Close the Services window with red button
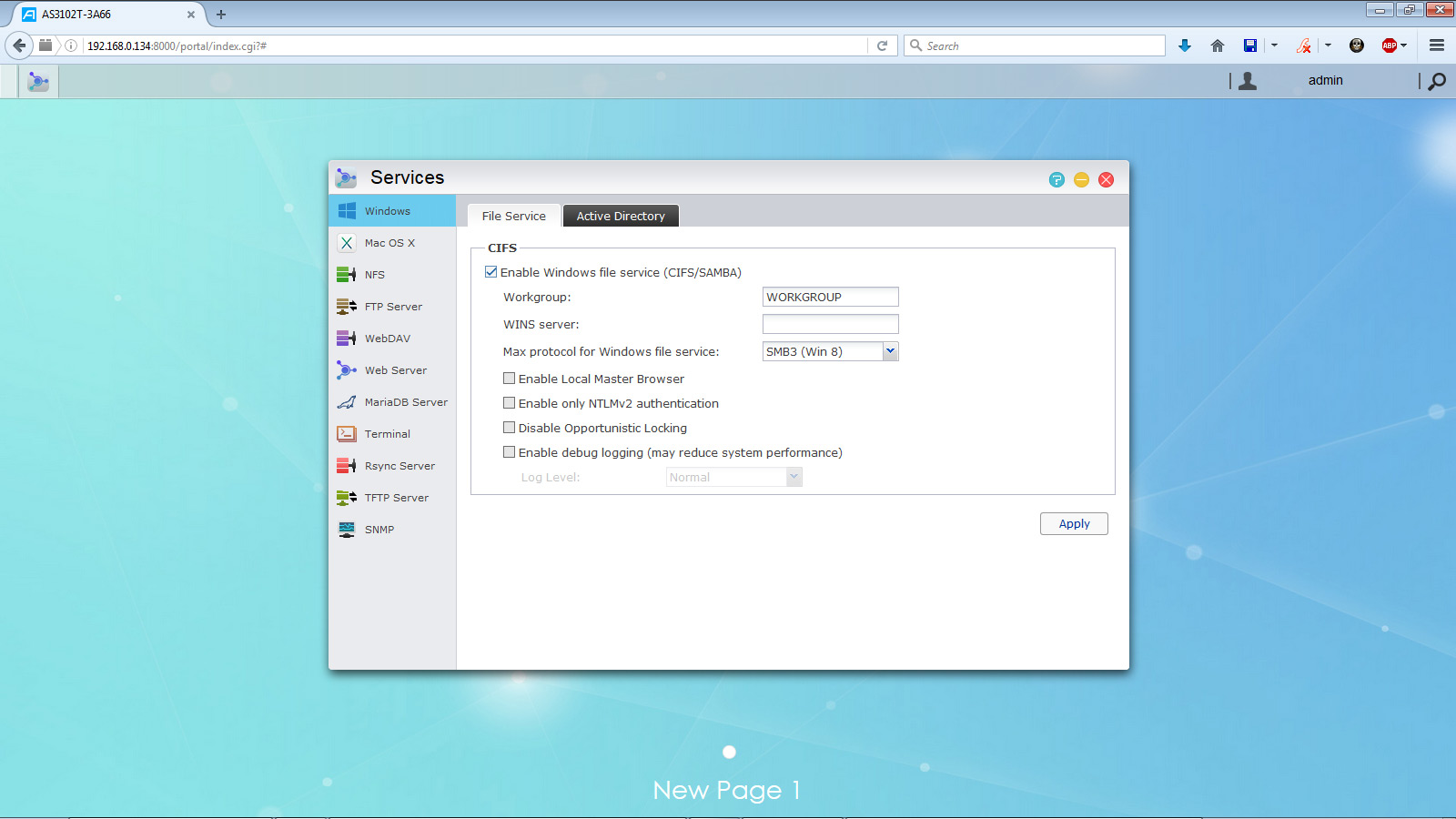 pyautogui.click(x=1106, y=179)
